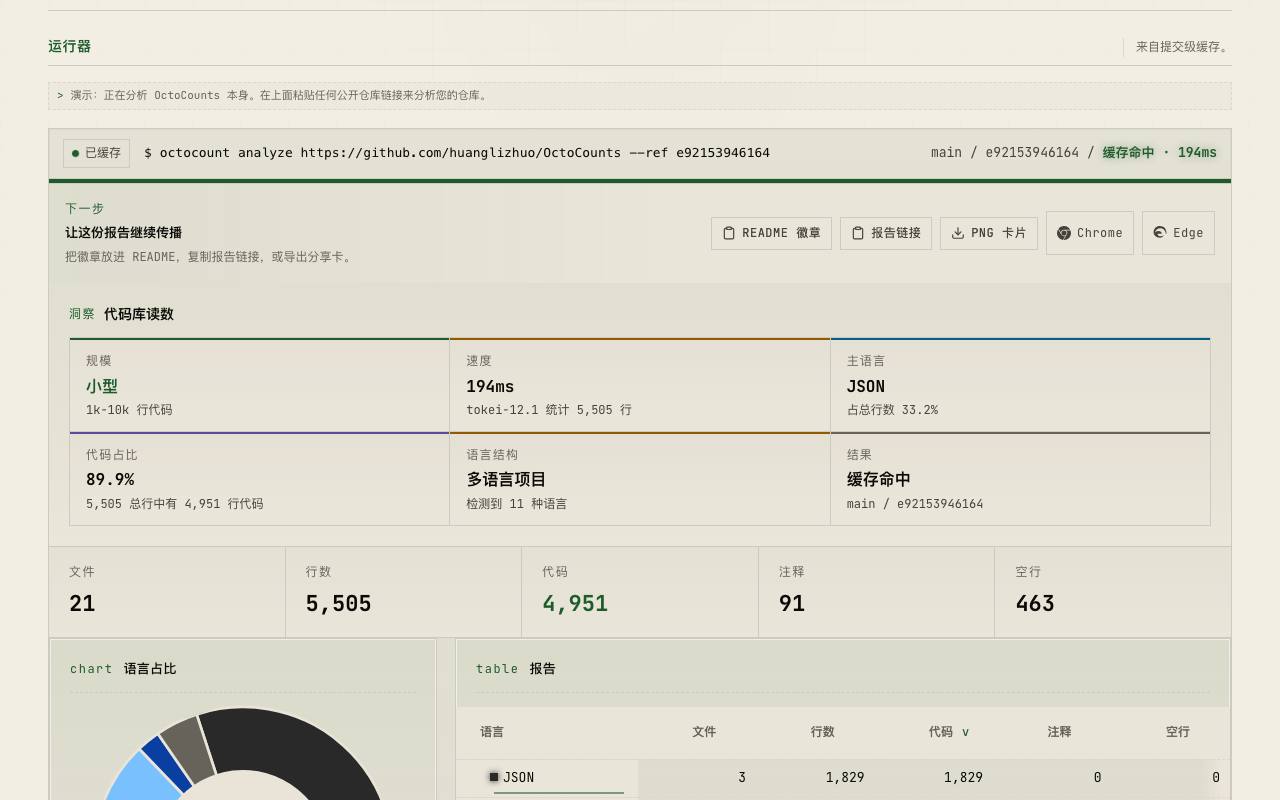Click the table 报告 panel heading

click(516, 669)
